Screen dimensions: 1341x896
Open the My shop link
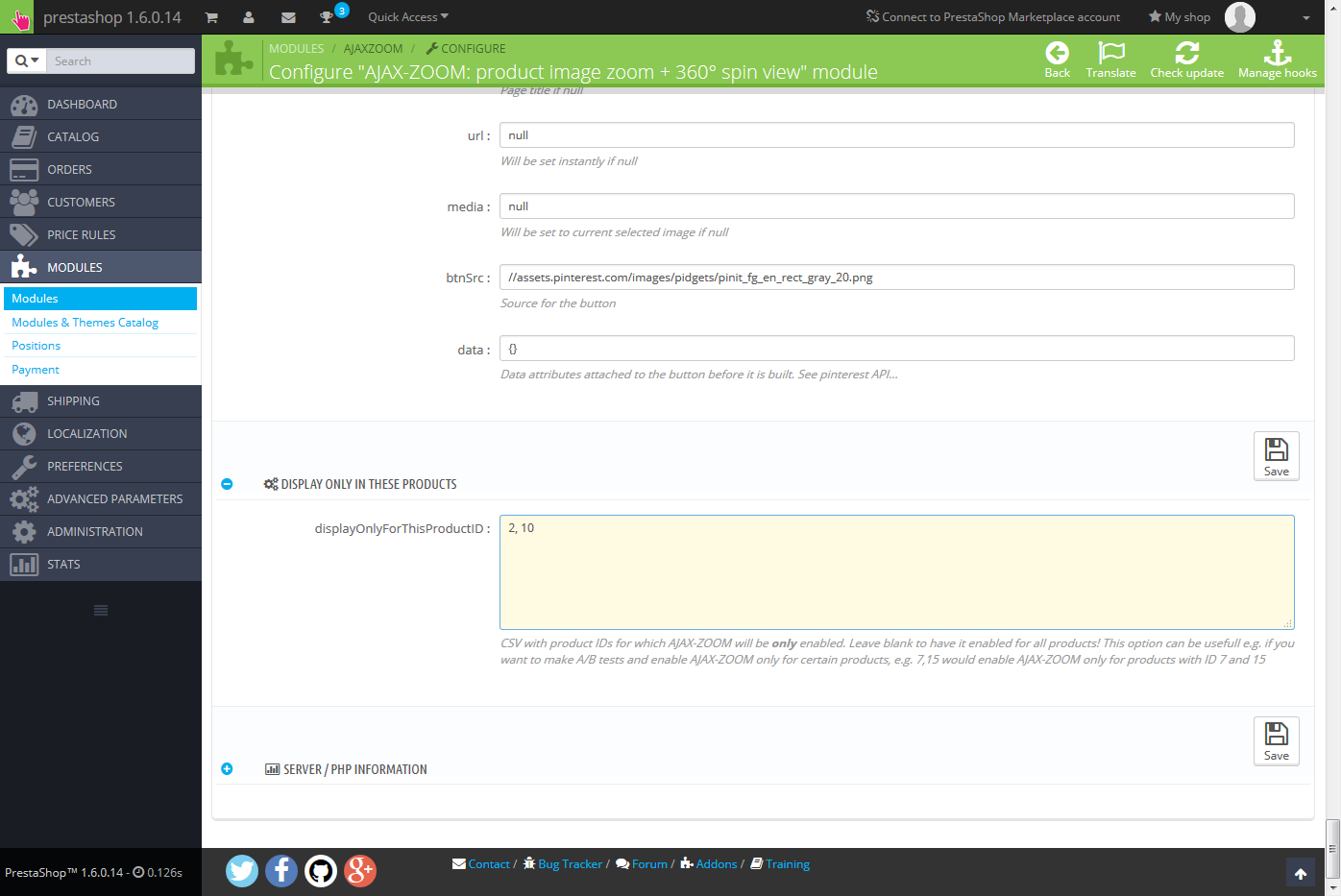tap(1180, 17)
